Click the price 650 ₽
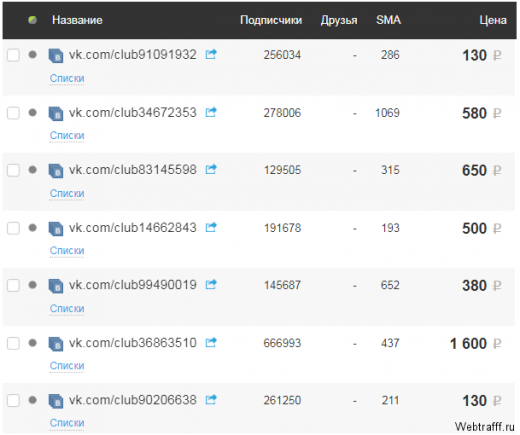Image resolution: width=520 pixels, height=435 pixels. [482, 171]
